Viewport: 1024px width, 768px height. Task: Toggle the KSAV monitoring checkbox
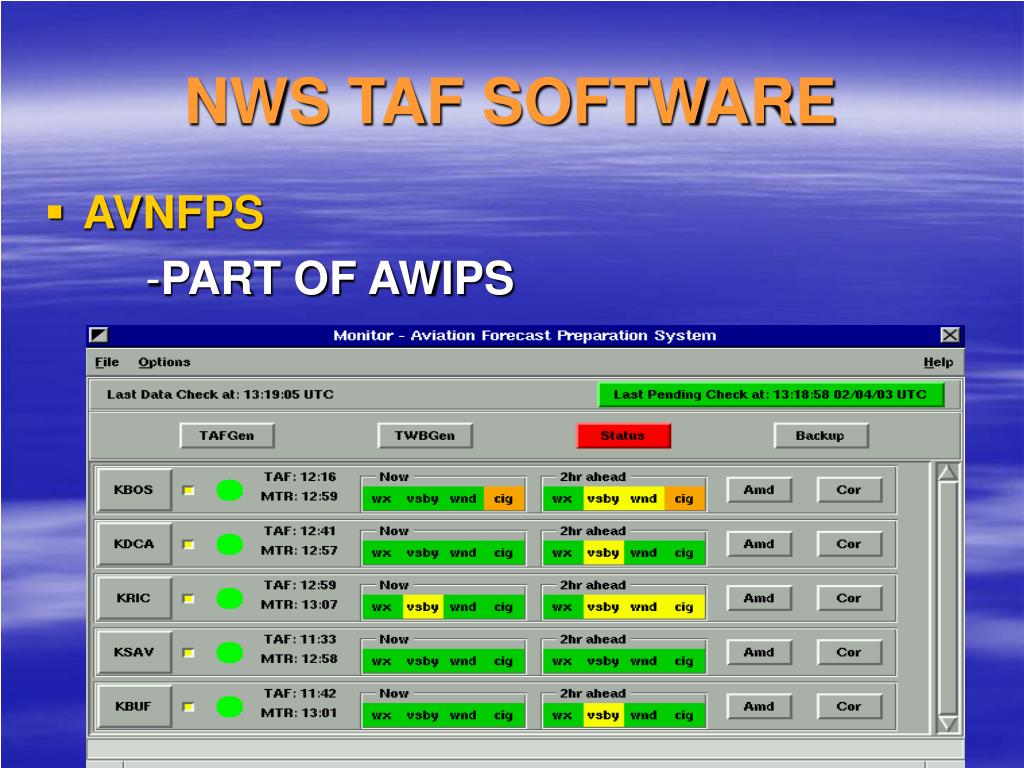click(189, 653)
